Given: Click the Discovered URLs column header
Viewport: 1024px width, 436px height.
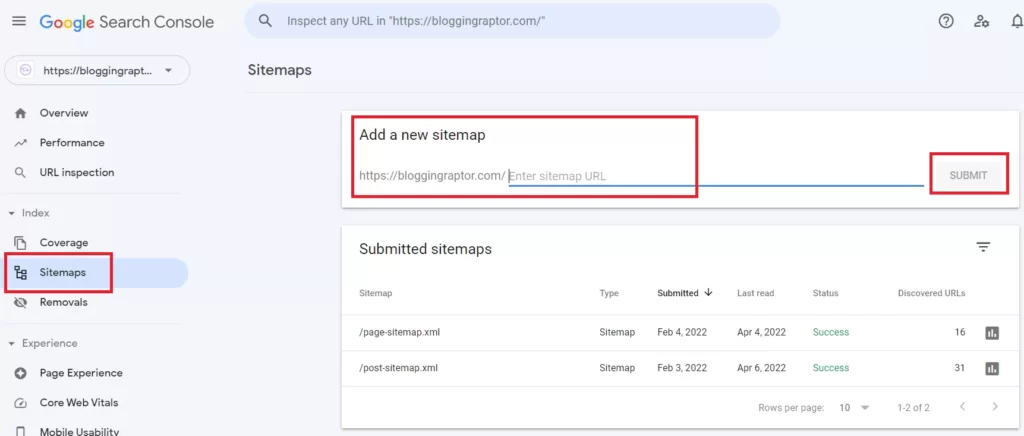Looking at the screenshot, I should pyautogui.click(x=931, y=293).
